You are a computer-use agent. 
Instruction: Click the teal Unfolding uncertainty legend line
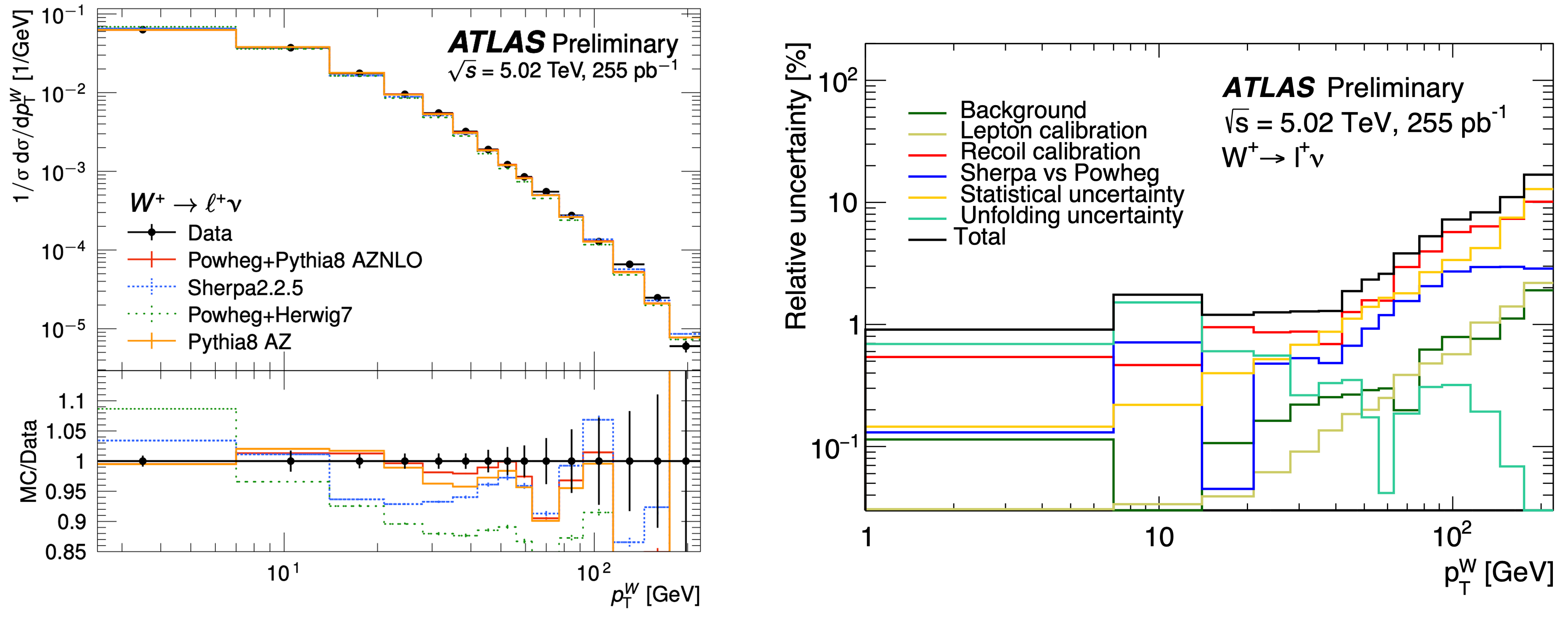point(927,219)
